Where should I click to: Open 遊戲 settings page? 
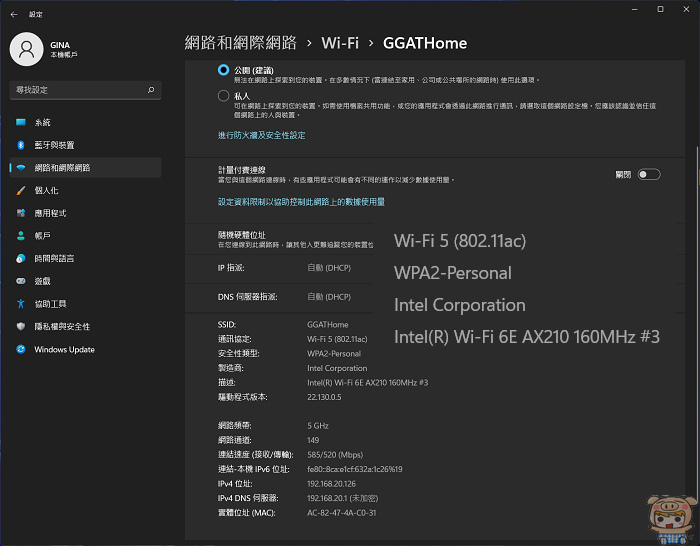[x=85, y=281]
